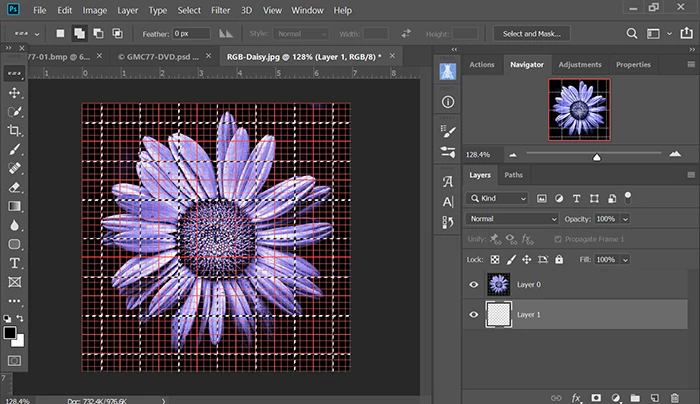Select the Move tool
This screenshot has width=700, height=404.
click(15, 93)
